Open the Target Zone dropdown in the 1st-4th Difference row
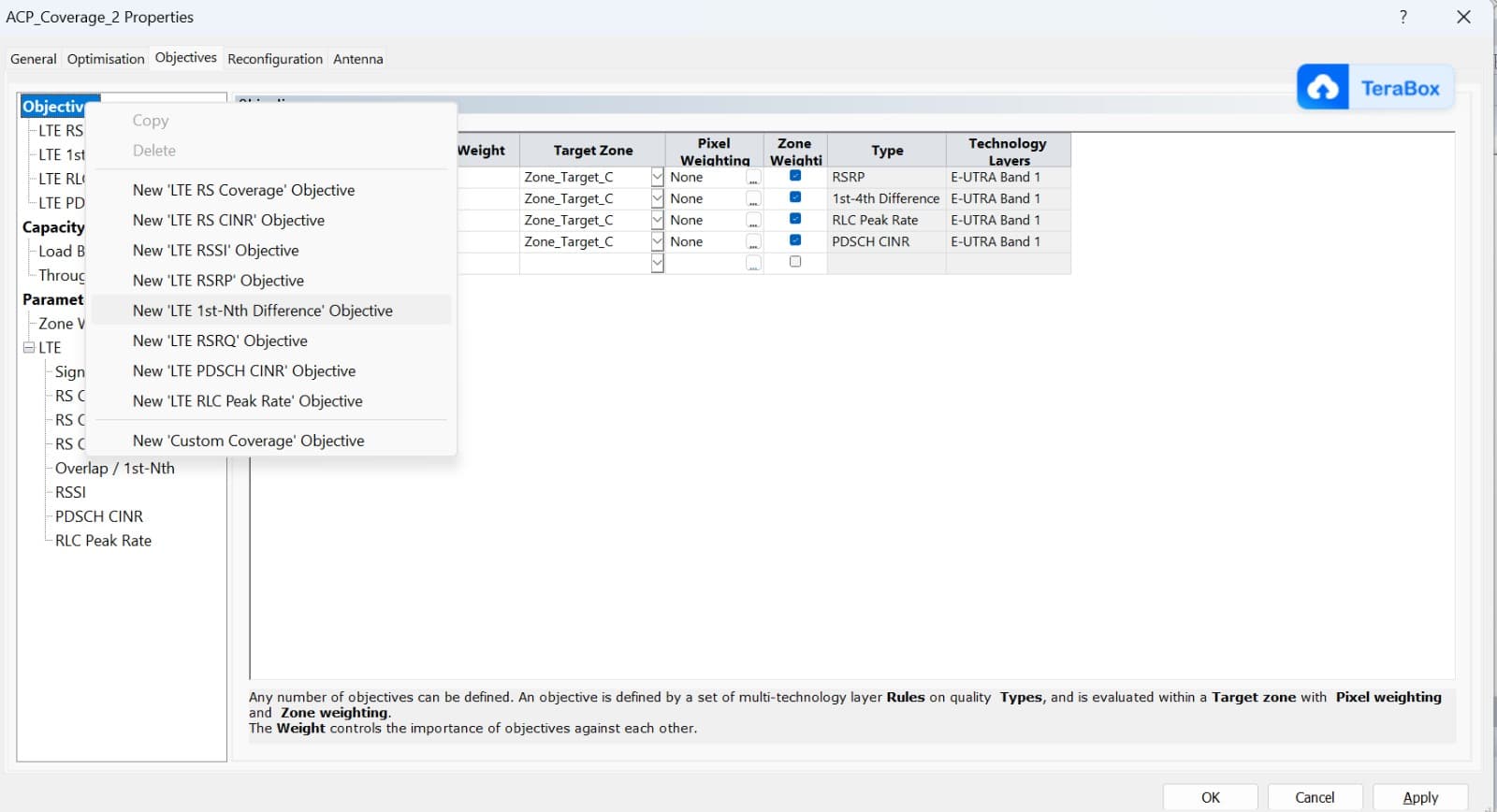Screen dimensions: 1497x812 657,198
